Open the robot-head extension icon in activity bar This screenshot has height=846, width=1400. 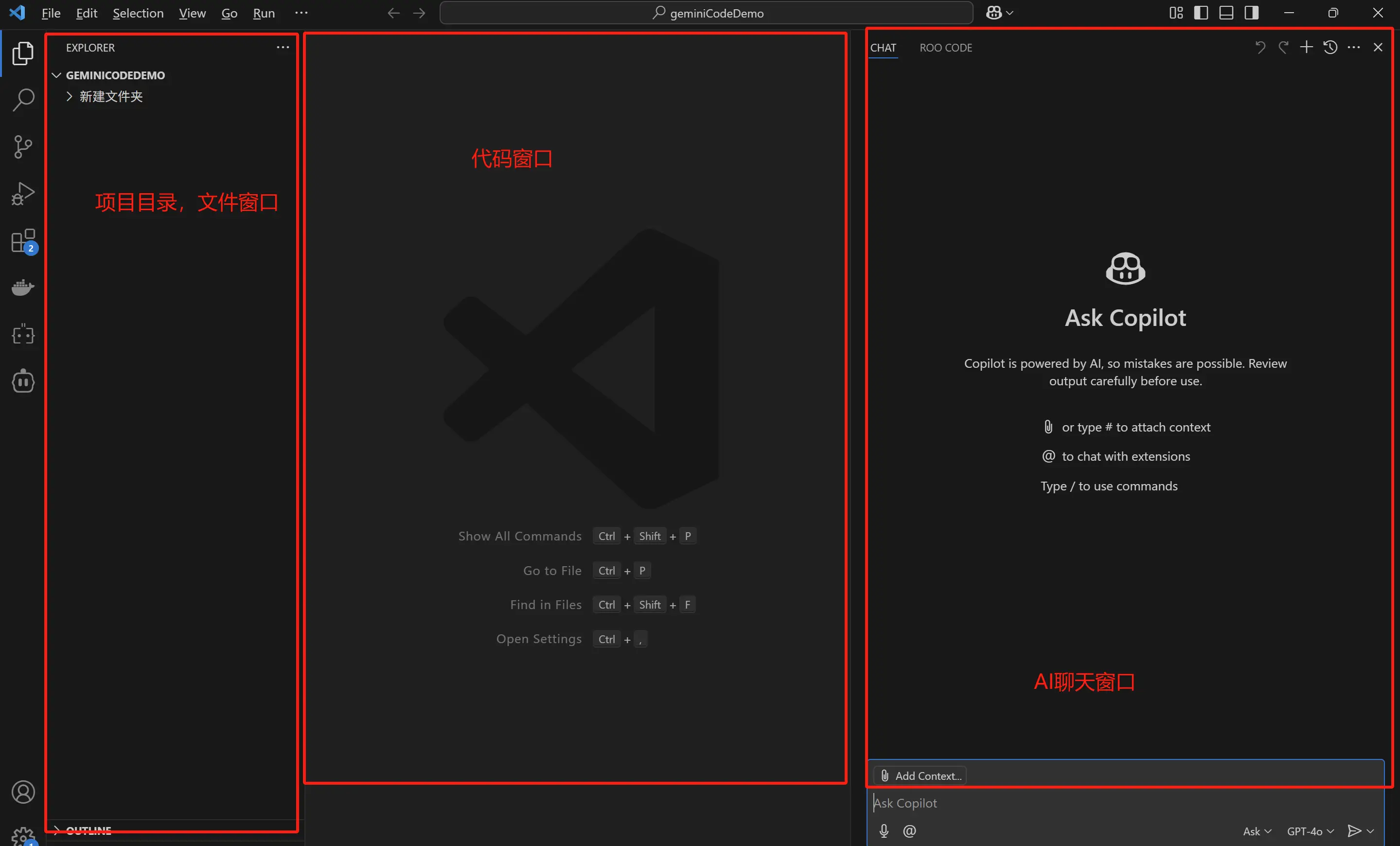[23, 381]
